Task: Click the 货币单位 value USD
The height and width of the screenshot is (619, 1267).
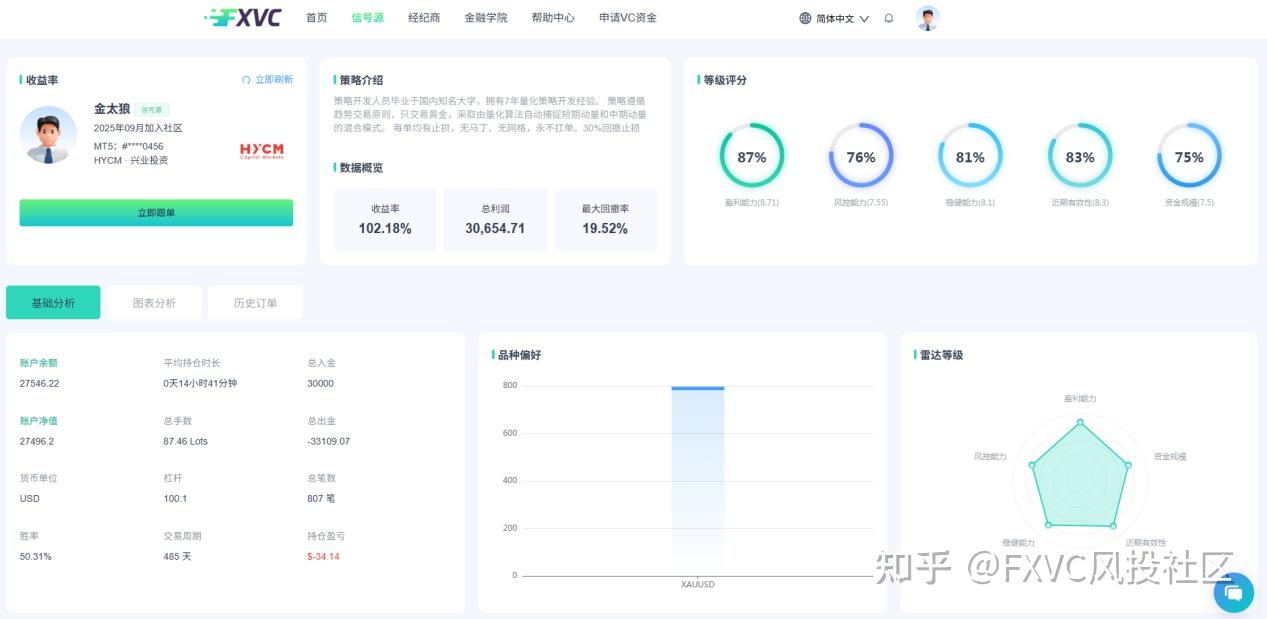Action: [30, 499]
